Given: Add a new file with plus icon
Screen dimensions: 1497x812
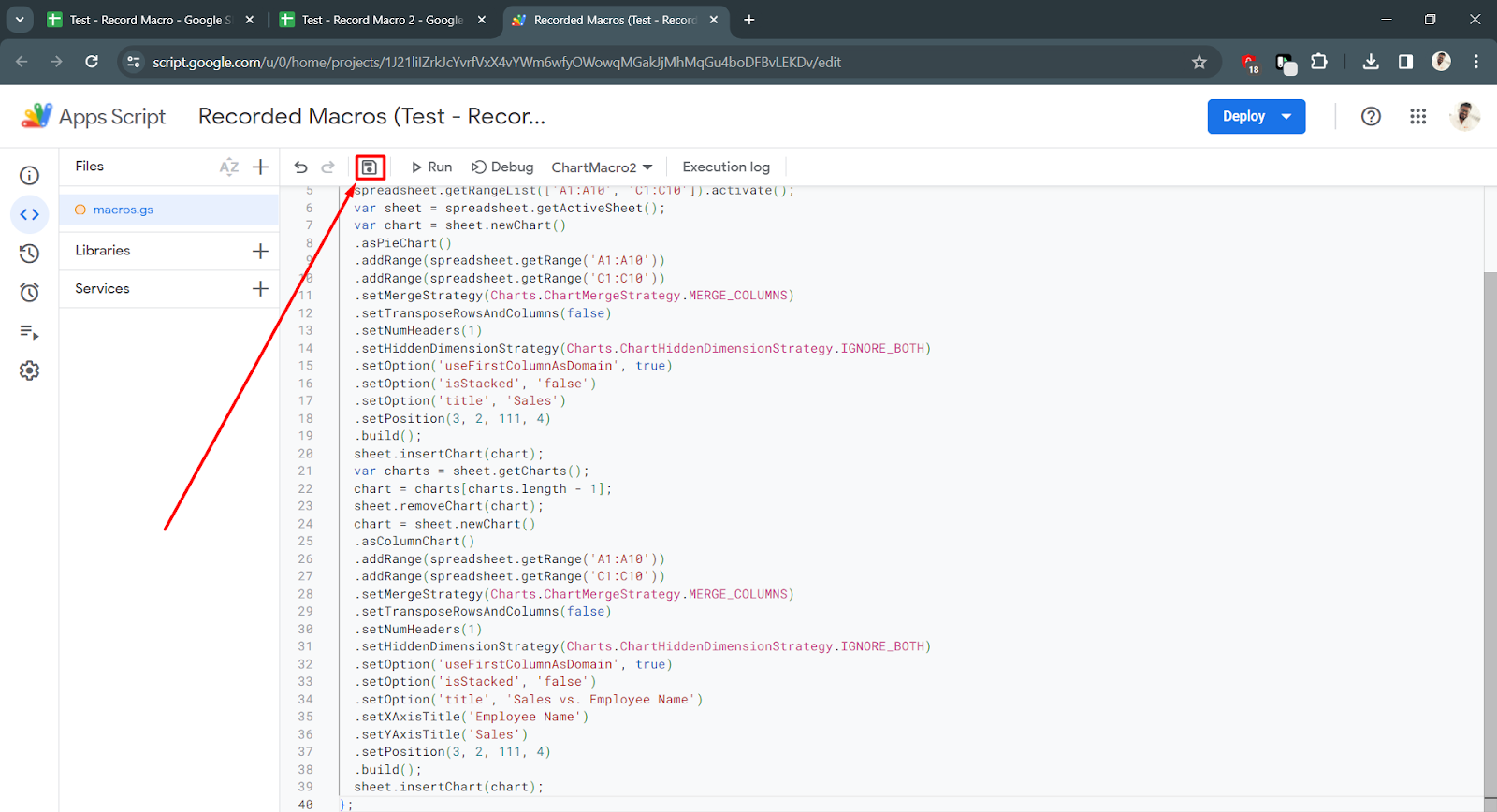Looking at the screenshot, I should (x=261, y=167).
